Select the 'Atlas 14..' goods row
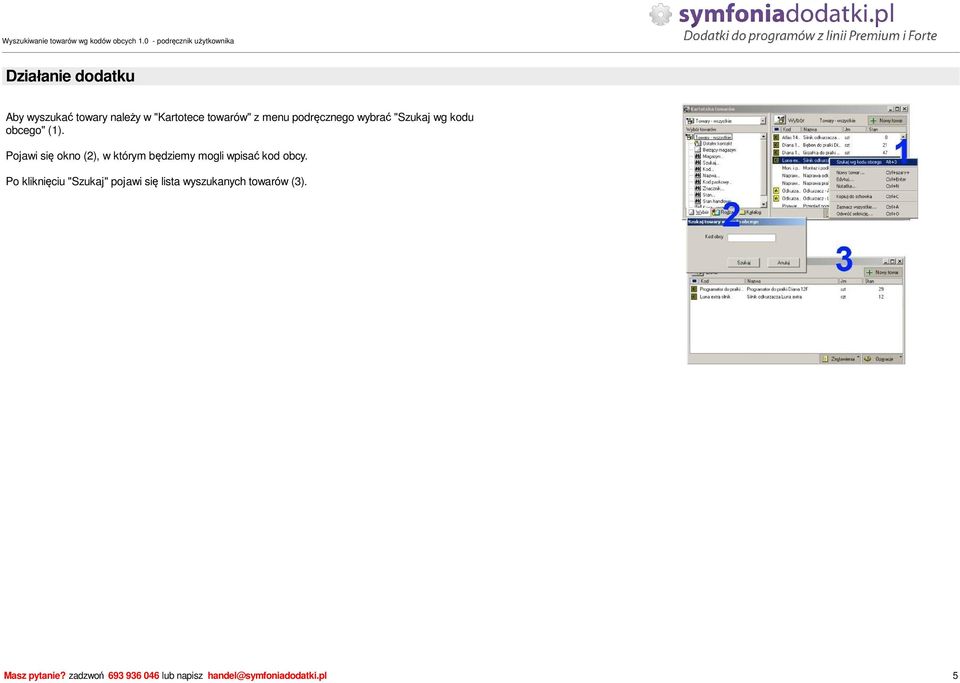Screen dimensions: 960x683 (x=837, y=138)
